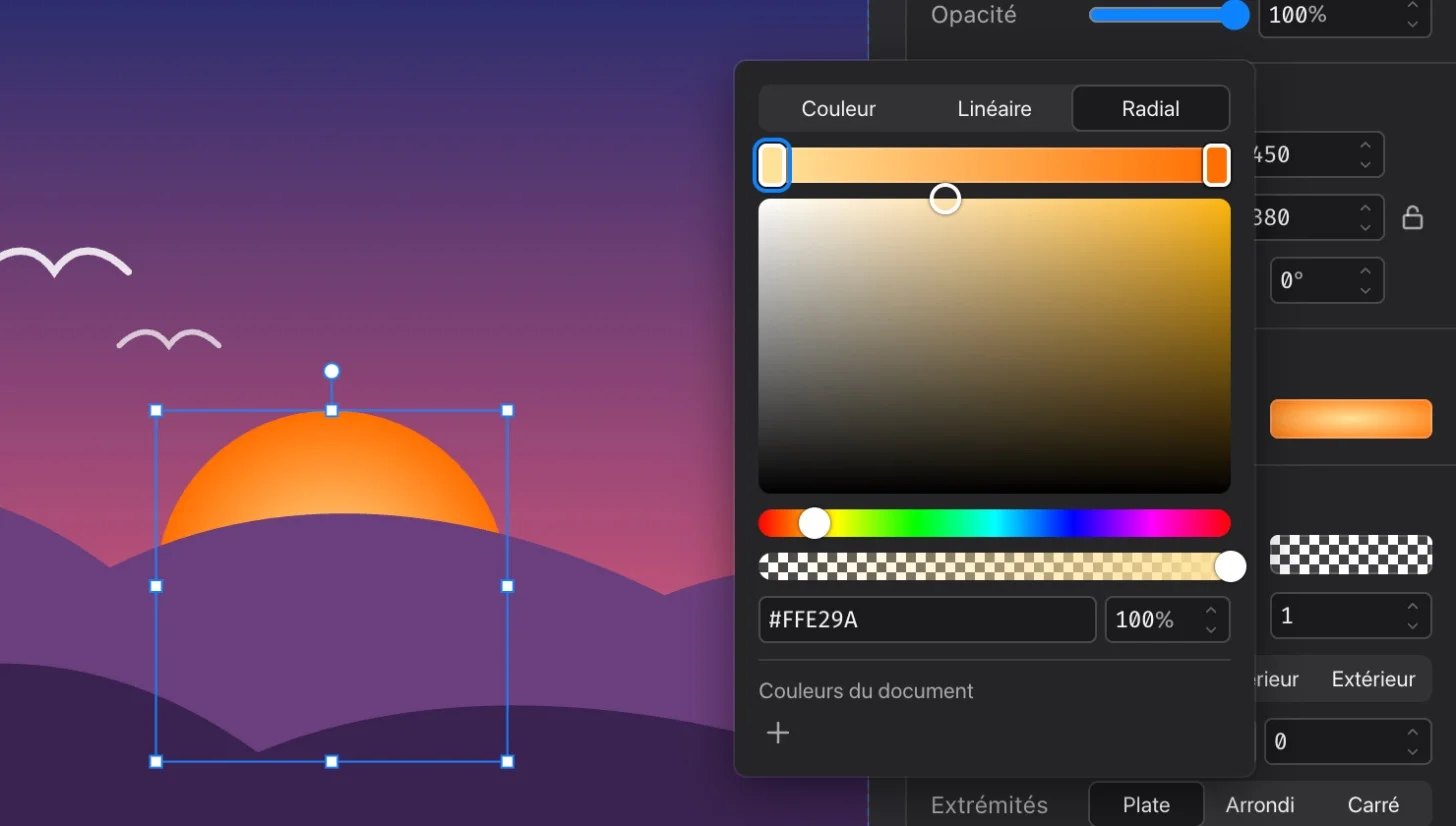
Task: Click the rotation handle above the sun
Action: click(332, 371)
